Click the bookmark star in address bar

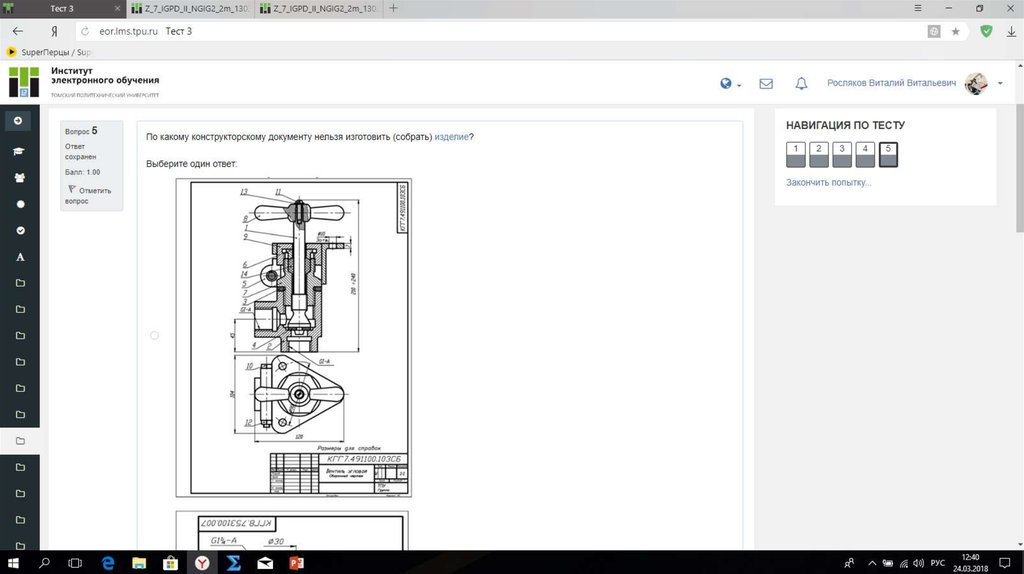[x=955, y=31]
